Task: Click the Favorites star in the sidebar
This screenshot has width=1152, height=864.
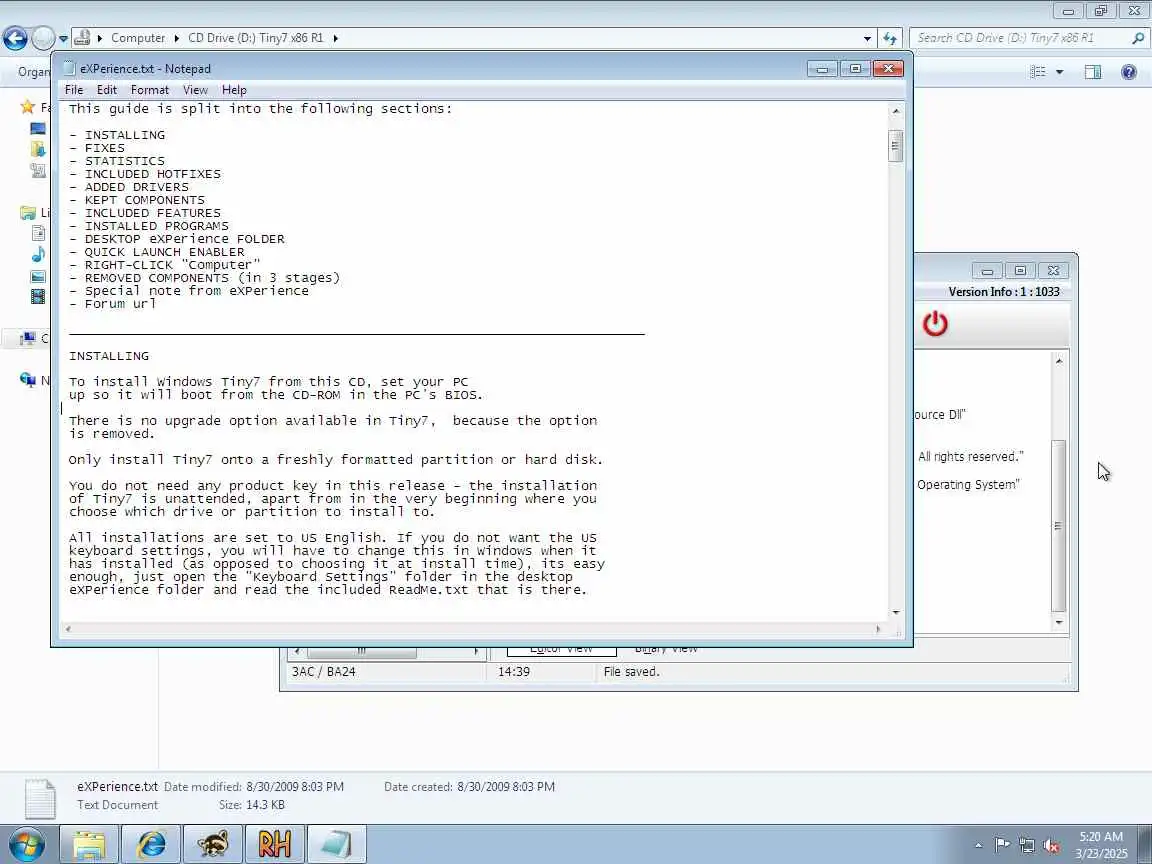Action: (28, 107)
